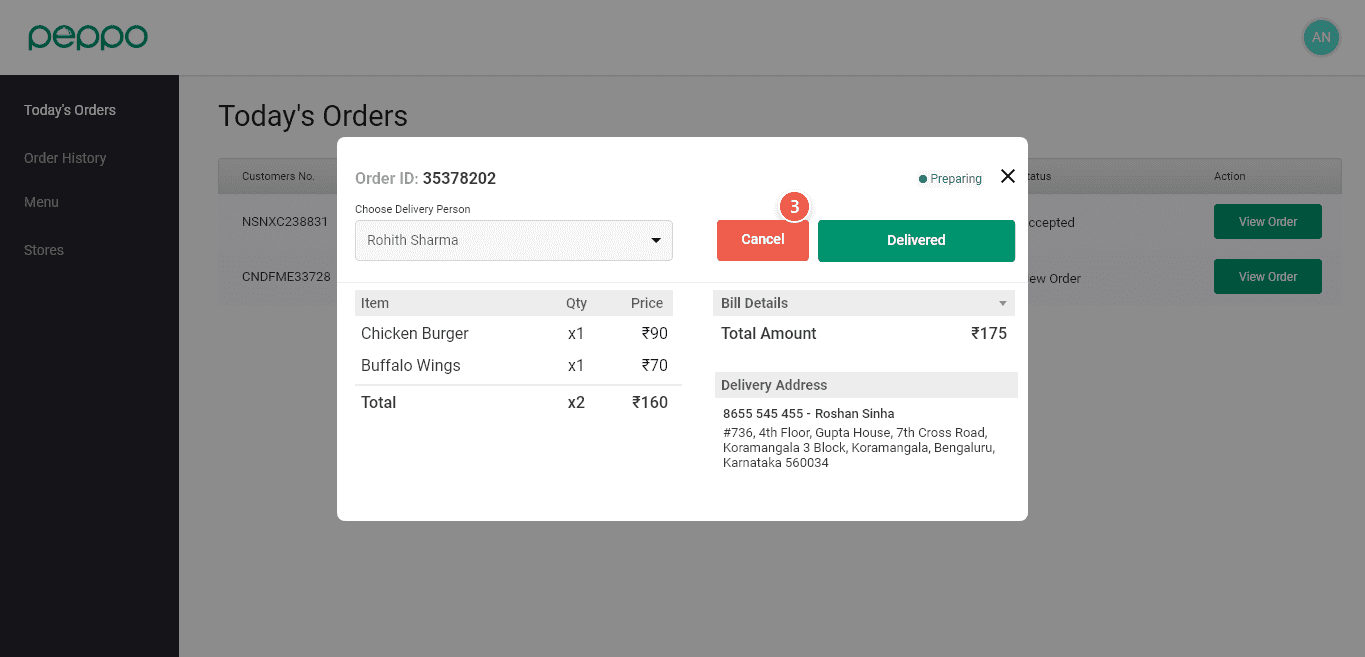Image resolution: width=1365 pixels, height=657 pixels.
Task: Click the peppo logo
Action: (88, 37)
